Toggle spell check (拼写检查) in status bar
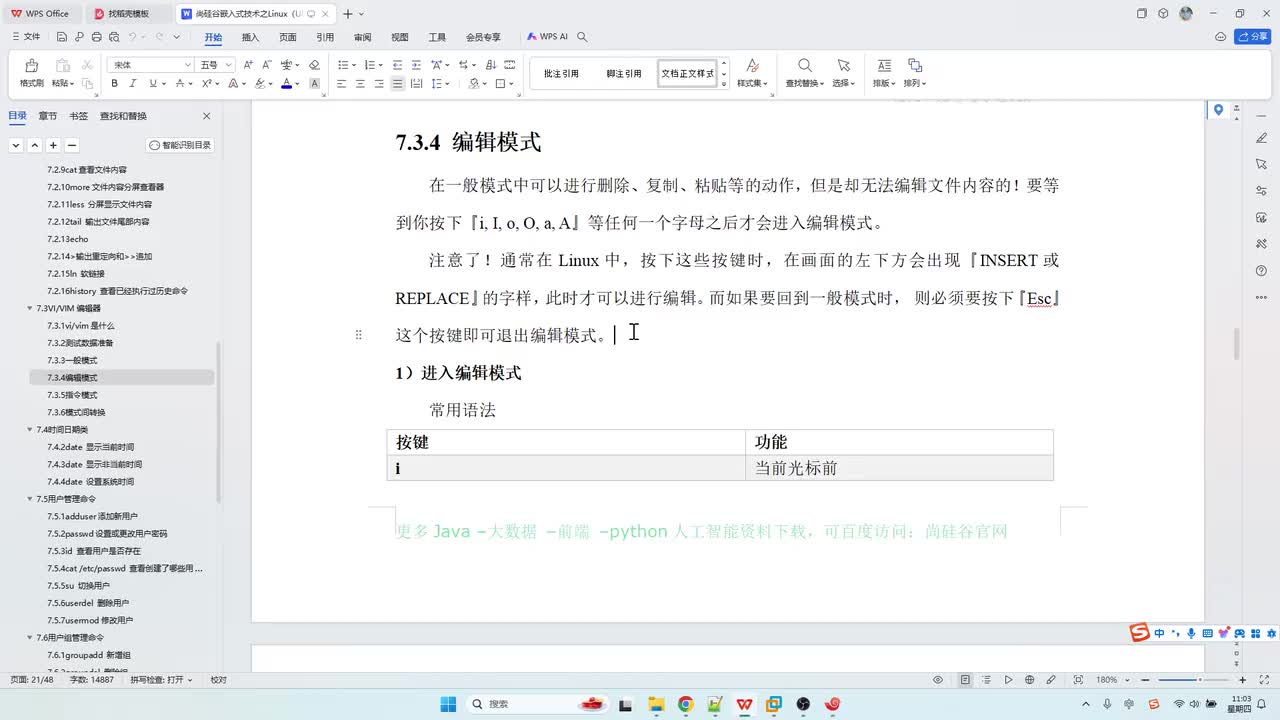 161,680
